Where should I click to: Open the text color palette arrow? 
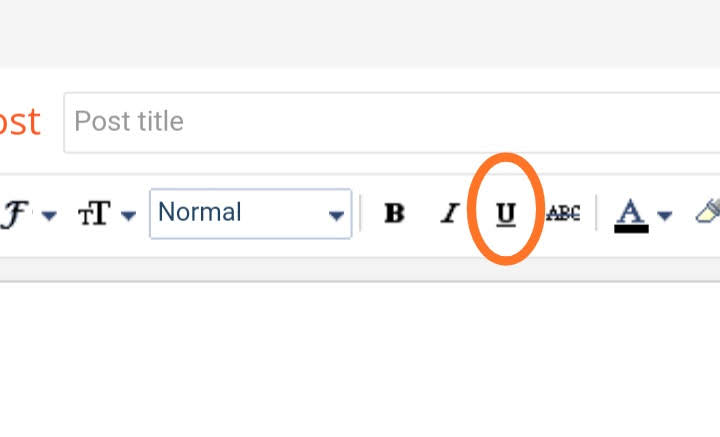point(665,216)
